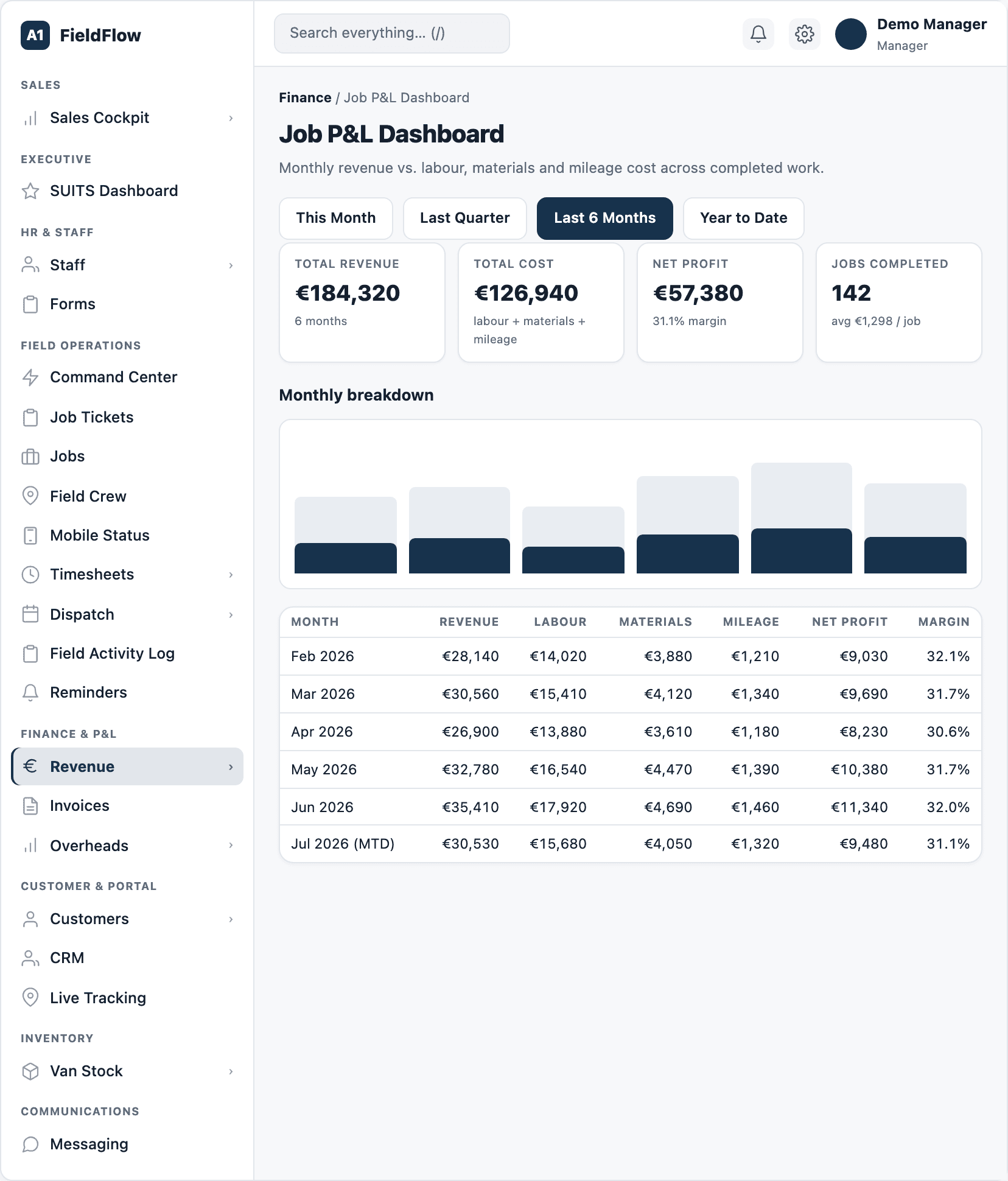Click the Jul 2026 (MTD) row label
This screenshot has height=1181, width=1008.
pos(343,844)
